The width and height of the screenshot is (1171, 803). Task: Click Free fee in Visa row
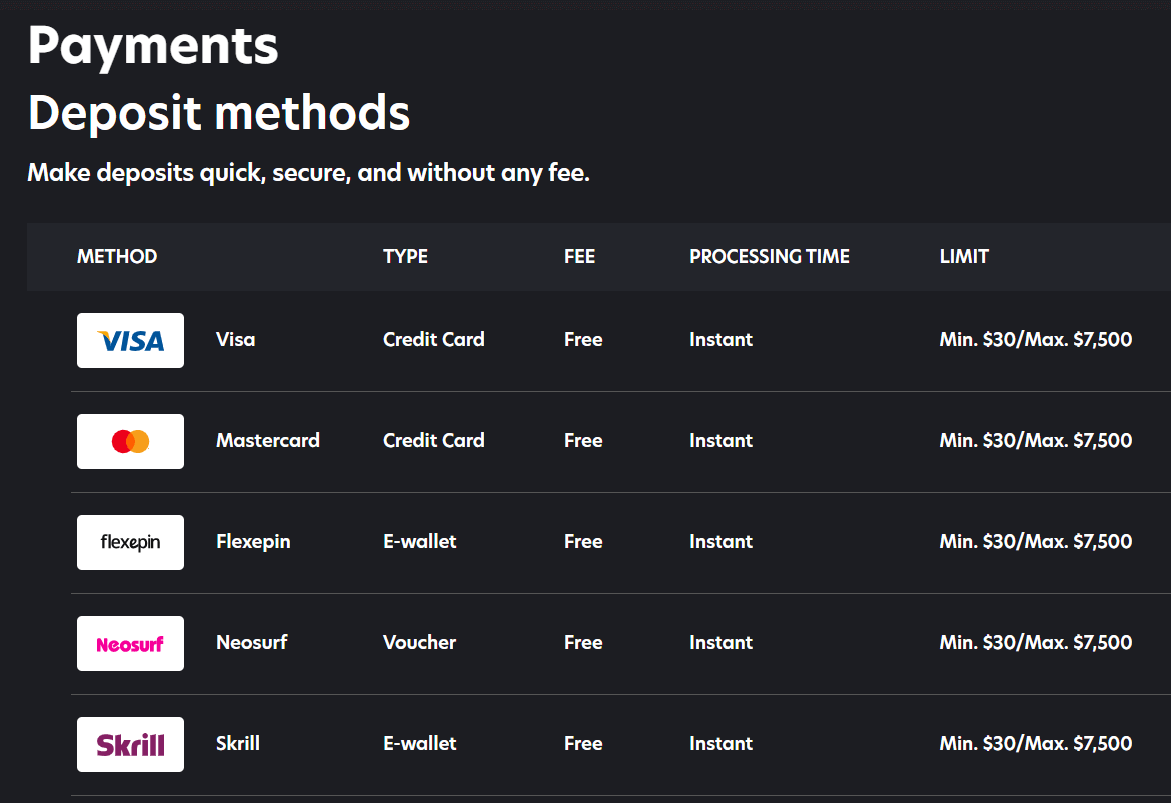coord(583,339)
